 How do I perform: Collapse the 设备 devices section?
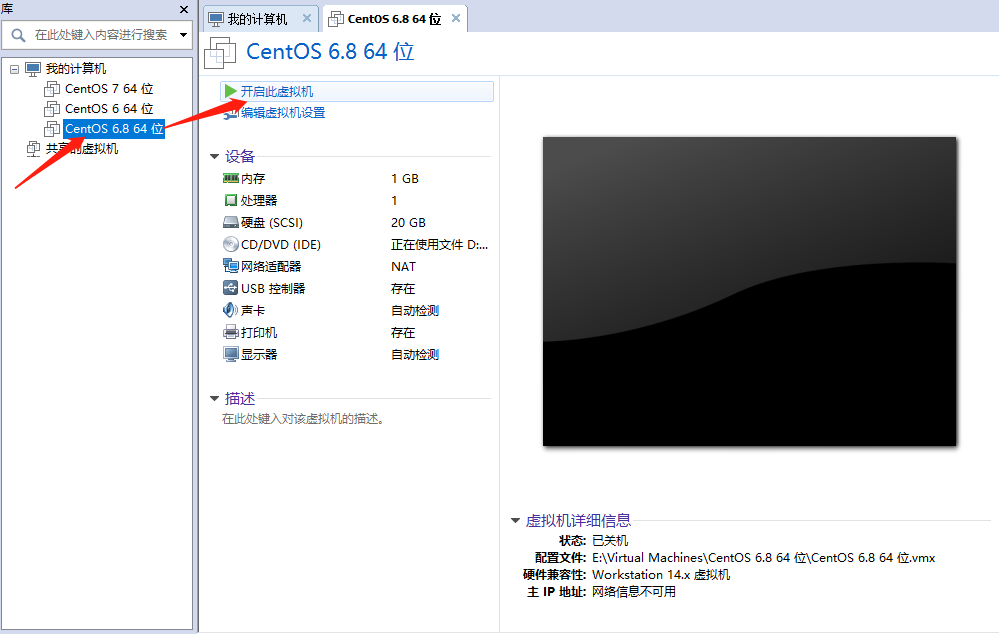tap(213, 156)
